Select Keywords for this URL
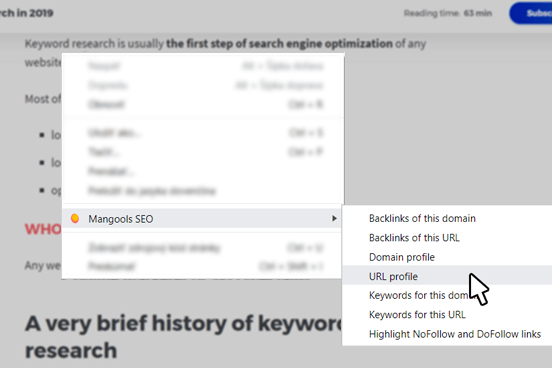 point(417,314)
